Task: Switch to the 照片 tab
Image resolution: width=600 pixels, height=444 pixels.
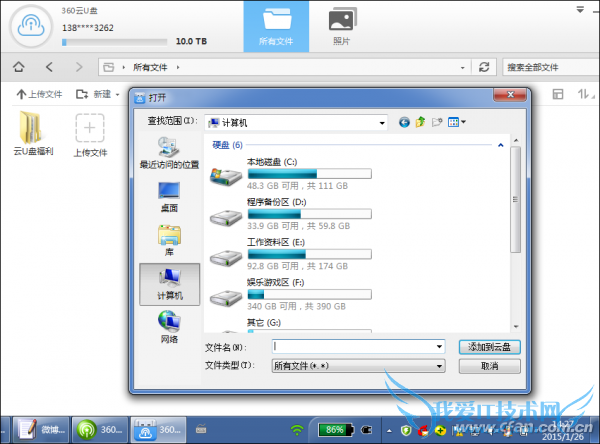Action: (342, 26)
